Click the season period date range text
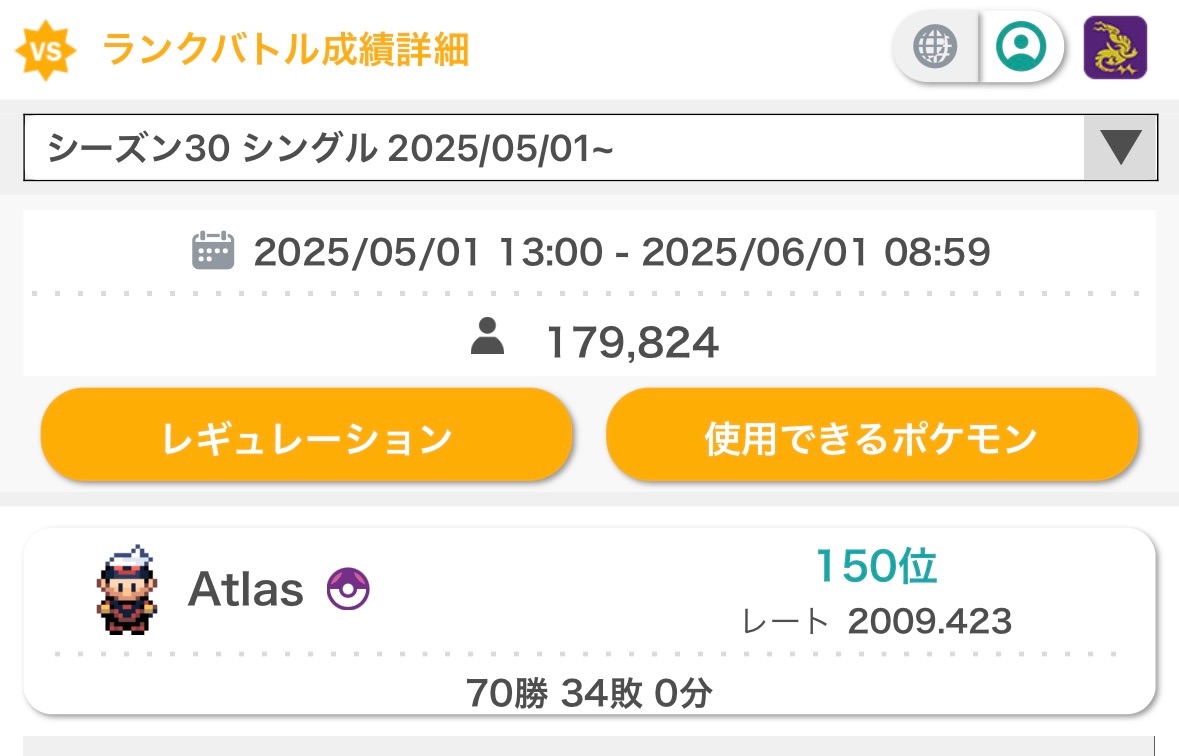This screenshot has width=1179, height=756. [x=621, y=252]
